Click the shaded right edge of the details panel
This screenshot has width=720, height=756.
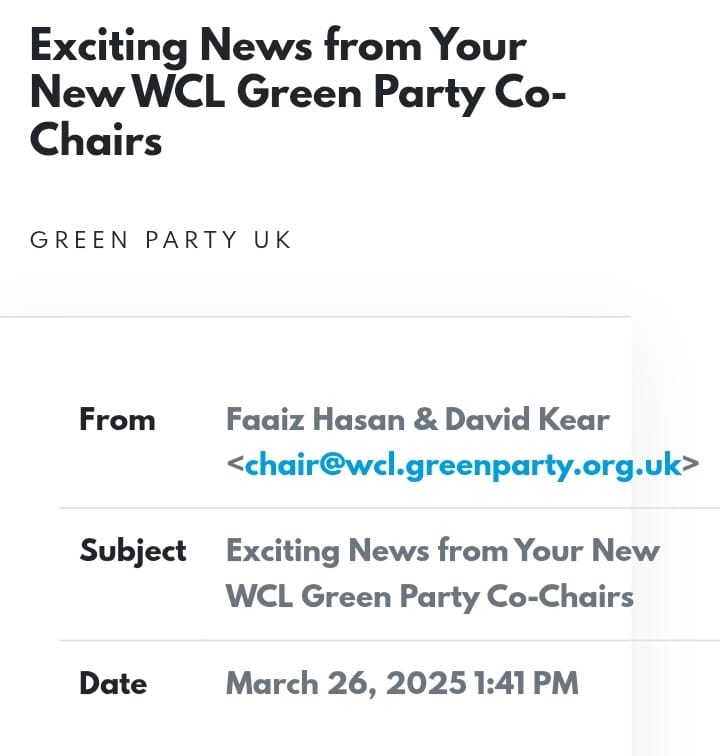click(x=676, y=535)
